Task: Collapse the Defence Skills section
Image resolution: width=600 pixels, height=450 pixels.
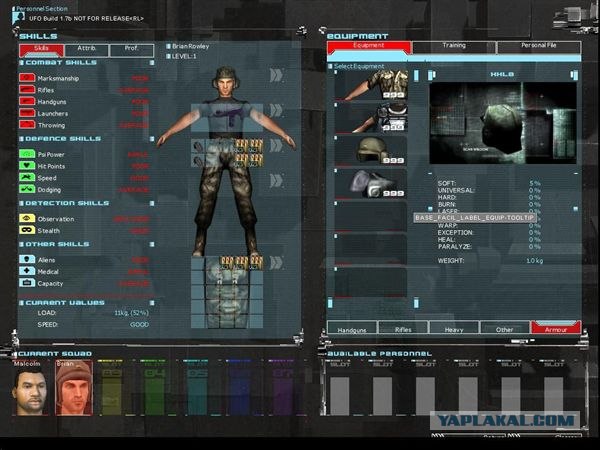Action: [152, 139]
